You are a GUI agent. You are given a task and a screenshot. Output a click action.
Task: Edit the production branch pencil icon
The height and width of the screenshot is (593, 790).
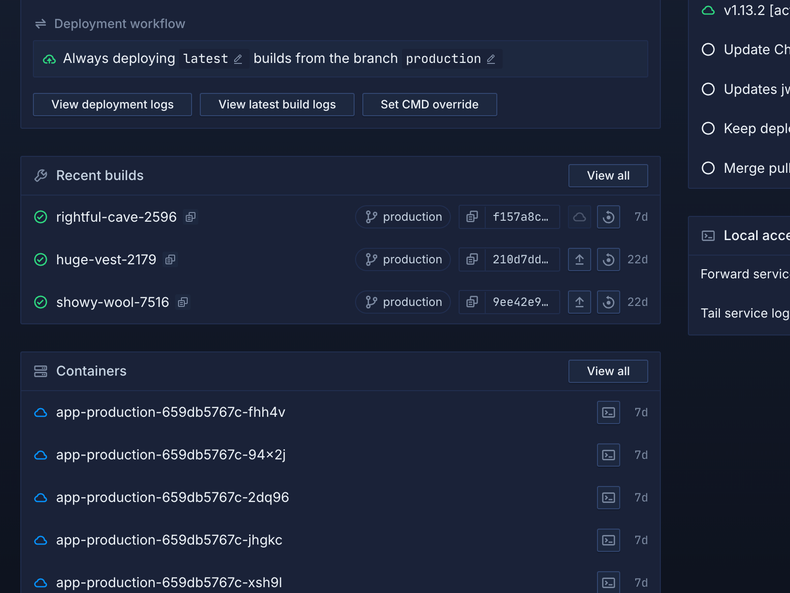[x=491, y=59]
